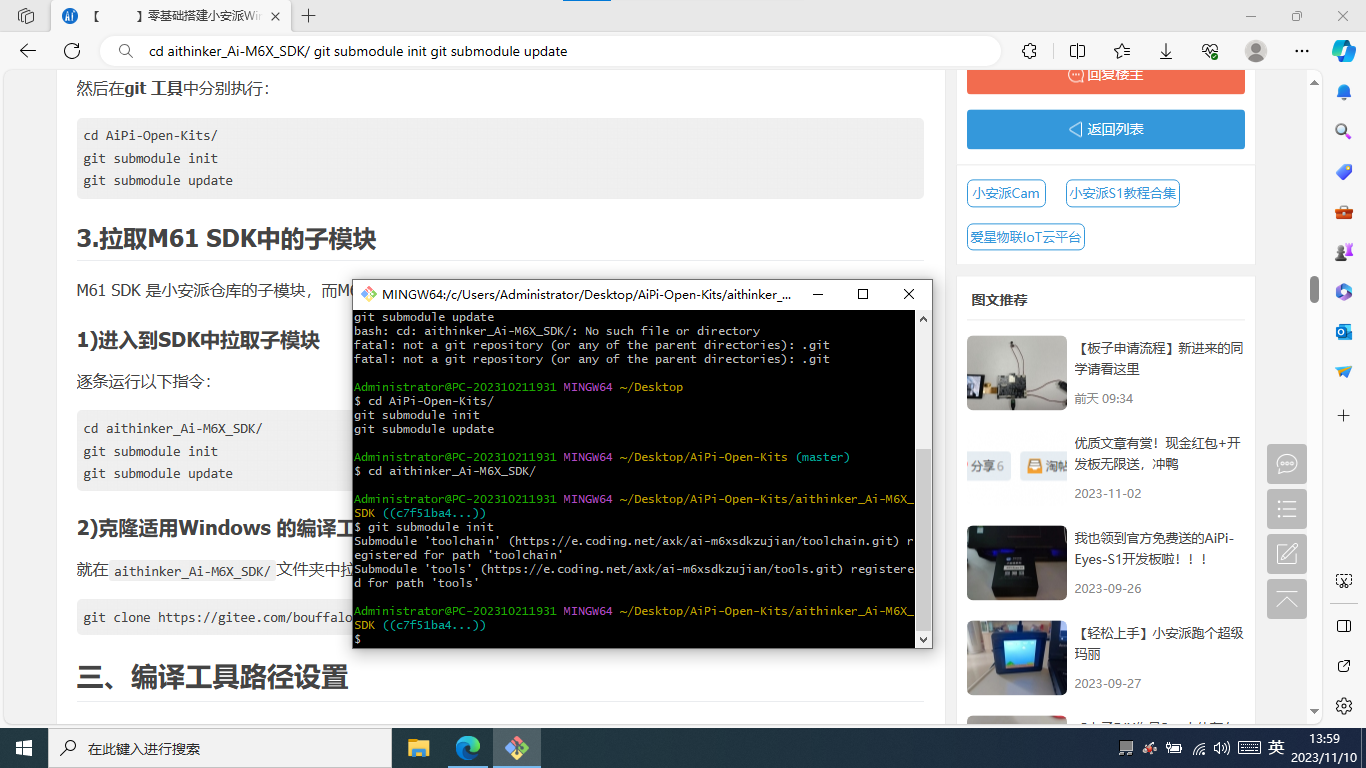This screenshot has width=1366, height=768.
Task: Open the Shopping tag icon in sidebar
Action: [x=1344, y=171]
